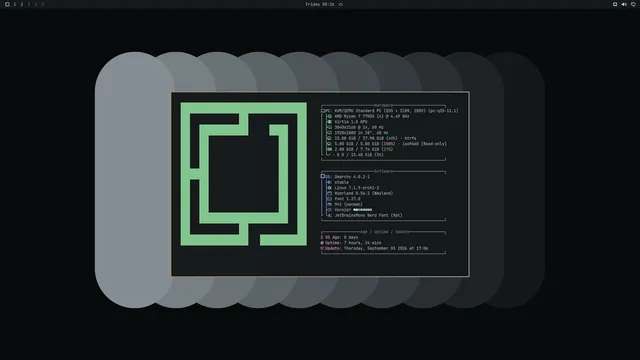Click the '1920x1080 in 28"' text
Screen dimensions: 640x360
(x=354, y=133)
